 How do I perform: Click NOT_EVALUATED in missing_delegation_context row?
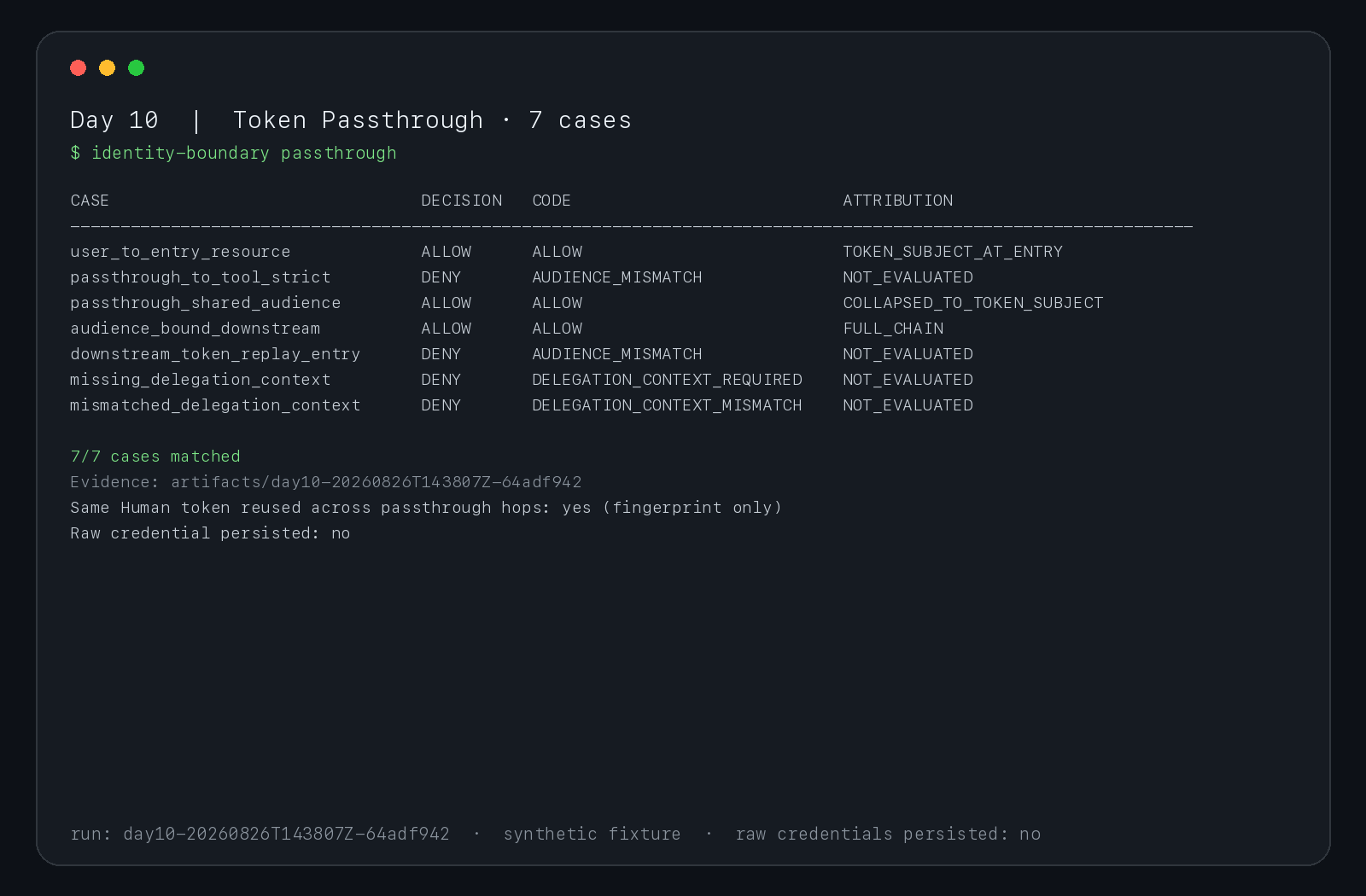point(908,380)
